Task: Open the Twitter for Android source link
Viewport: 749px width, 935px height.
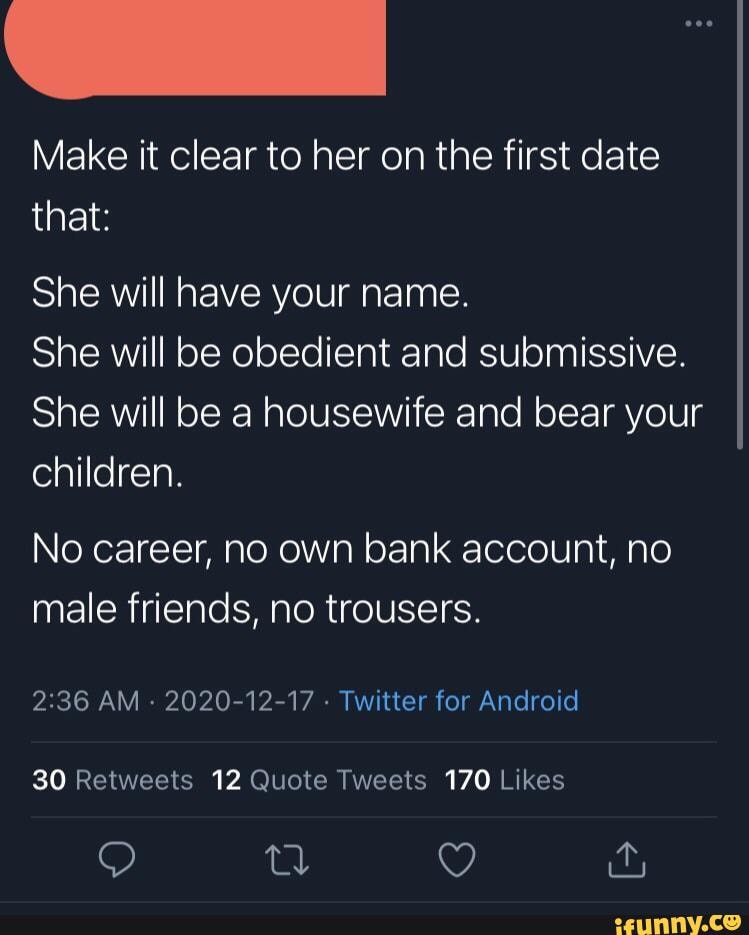Action: point(459,700)
